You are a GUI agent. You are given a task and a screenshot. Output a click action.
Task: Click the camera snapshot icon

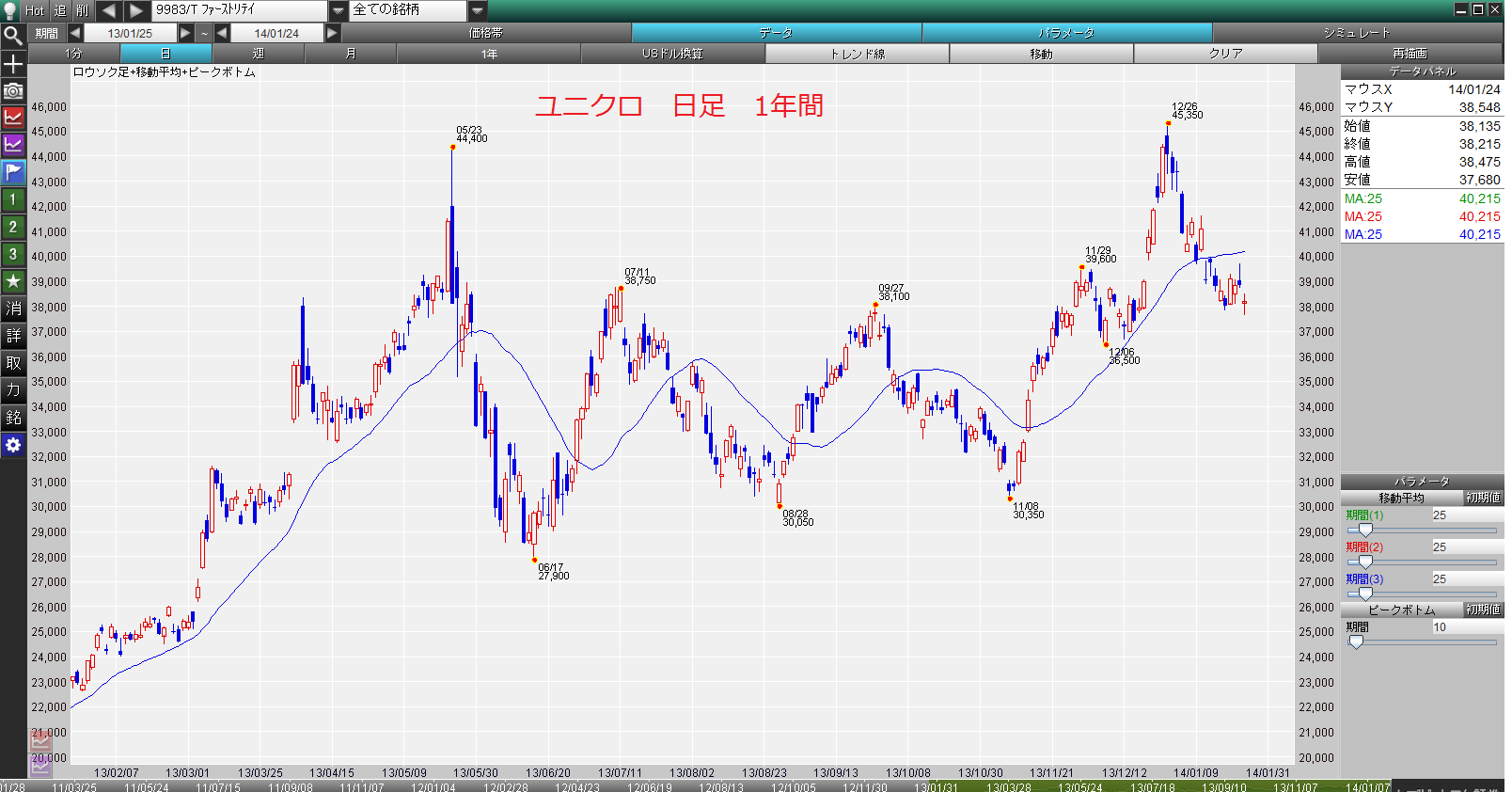click(13, 91)
